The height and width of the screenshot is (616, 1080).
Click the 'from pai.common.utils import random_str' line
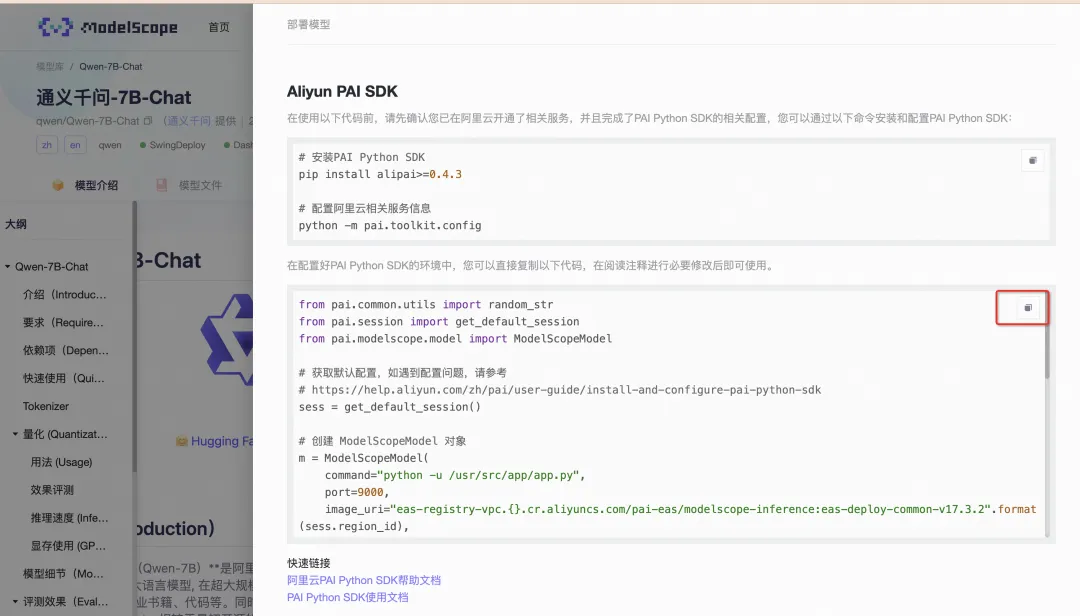pos(426,305)
